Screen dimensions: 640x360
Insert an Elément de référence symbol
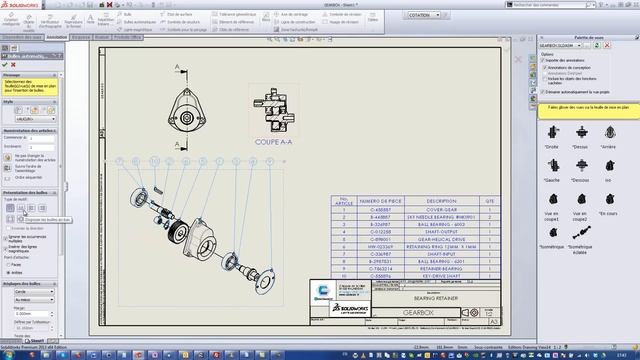click(233, 22)
